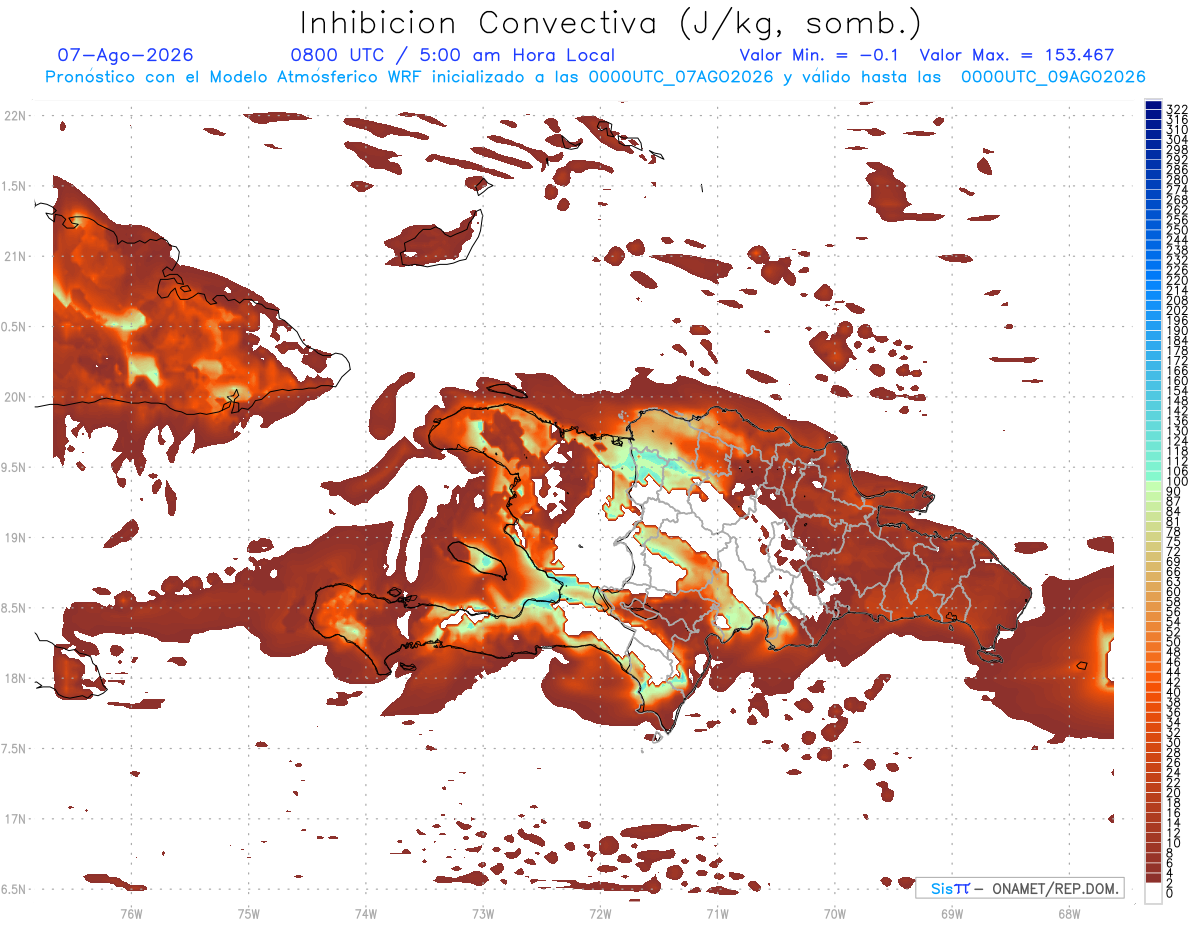
Task: Click 'Valor Max. = 153.467' text
Action: click(1017, 55)
